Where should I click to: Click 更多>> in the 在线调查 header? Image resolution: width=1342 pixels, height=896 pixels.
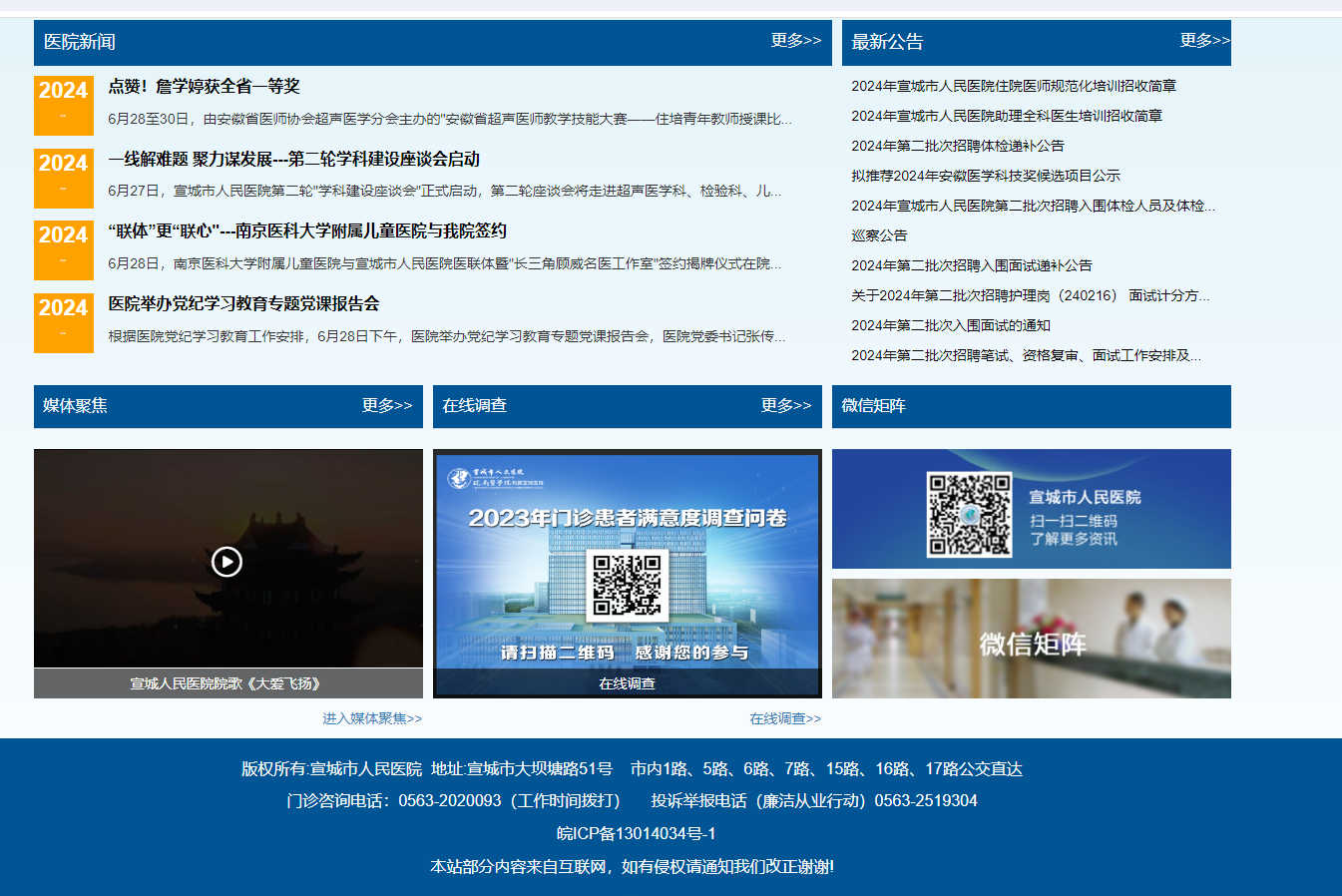coord(785,406)
